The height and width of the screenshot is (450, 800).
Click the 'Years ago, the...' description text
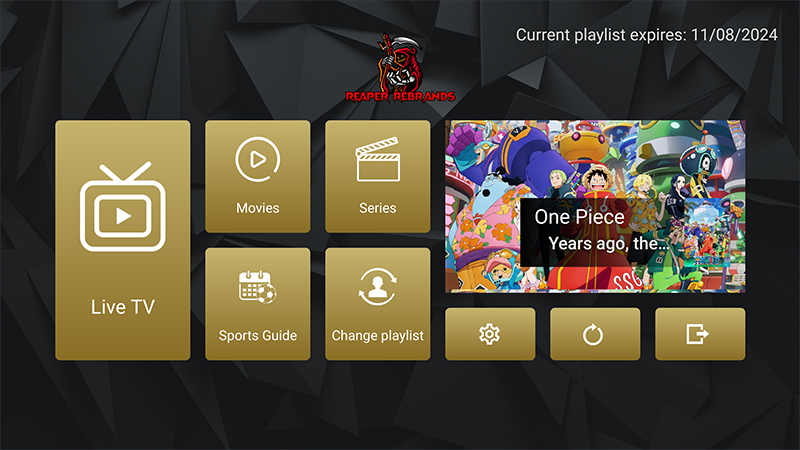point(608,244)
